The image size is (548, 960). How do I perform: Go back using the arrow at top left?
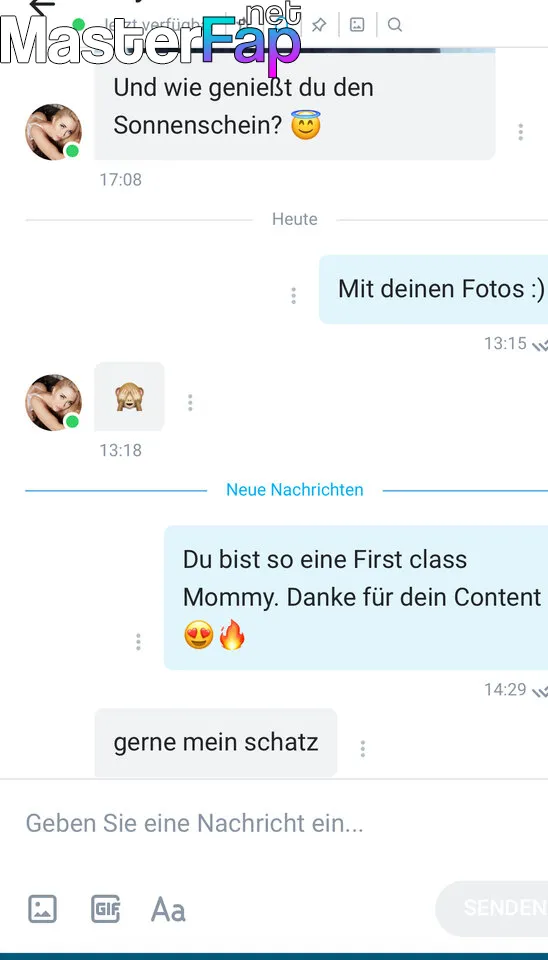tap(42, 6)
